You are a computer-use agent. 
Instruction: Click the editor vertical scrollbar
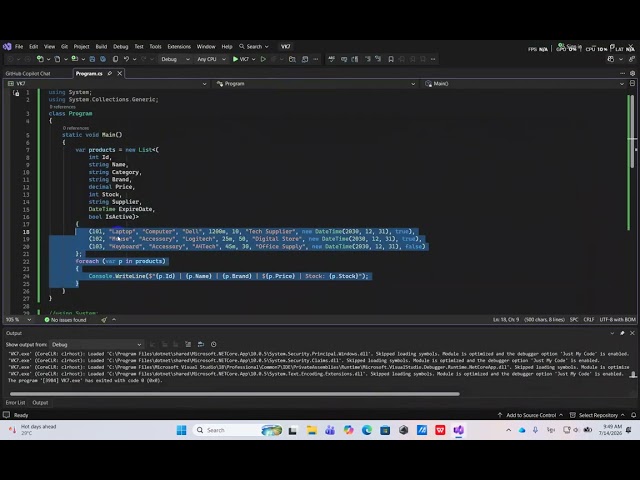[x=632, y=131]
